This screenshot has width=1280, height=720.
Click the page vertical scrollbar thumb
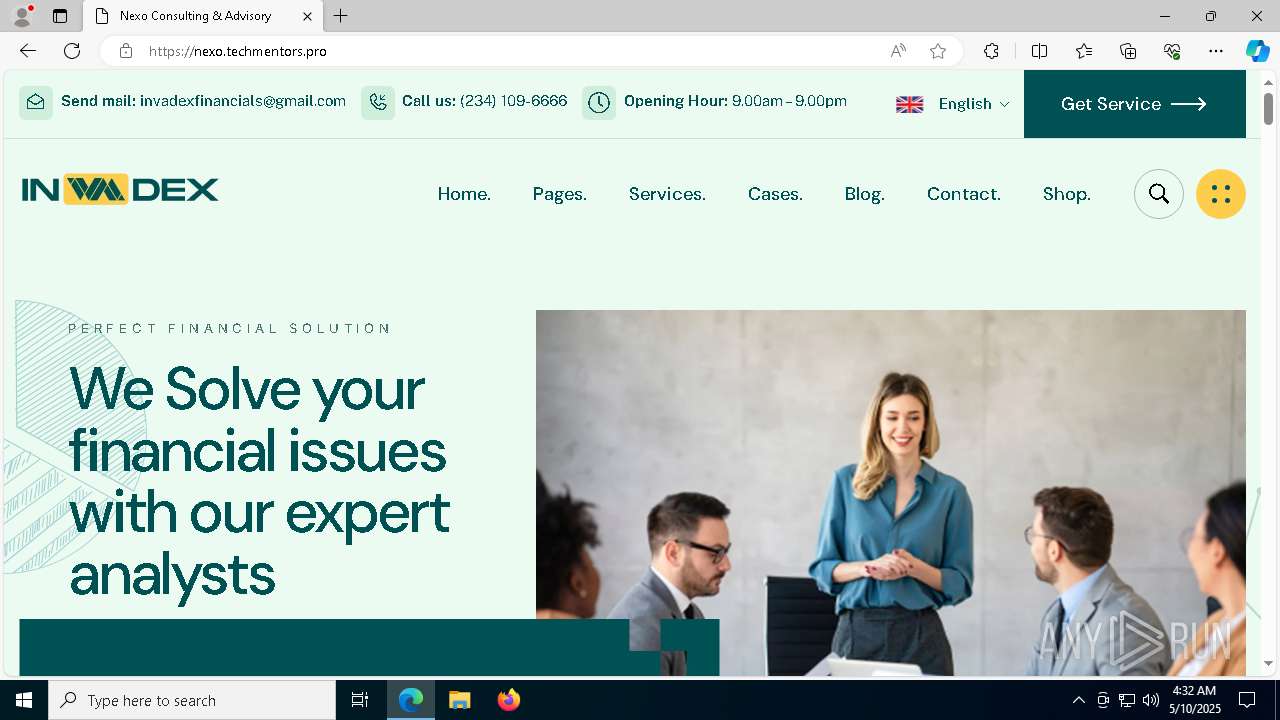[1268, 108]
